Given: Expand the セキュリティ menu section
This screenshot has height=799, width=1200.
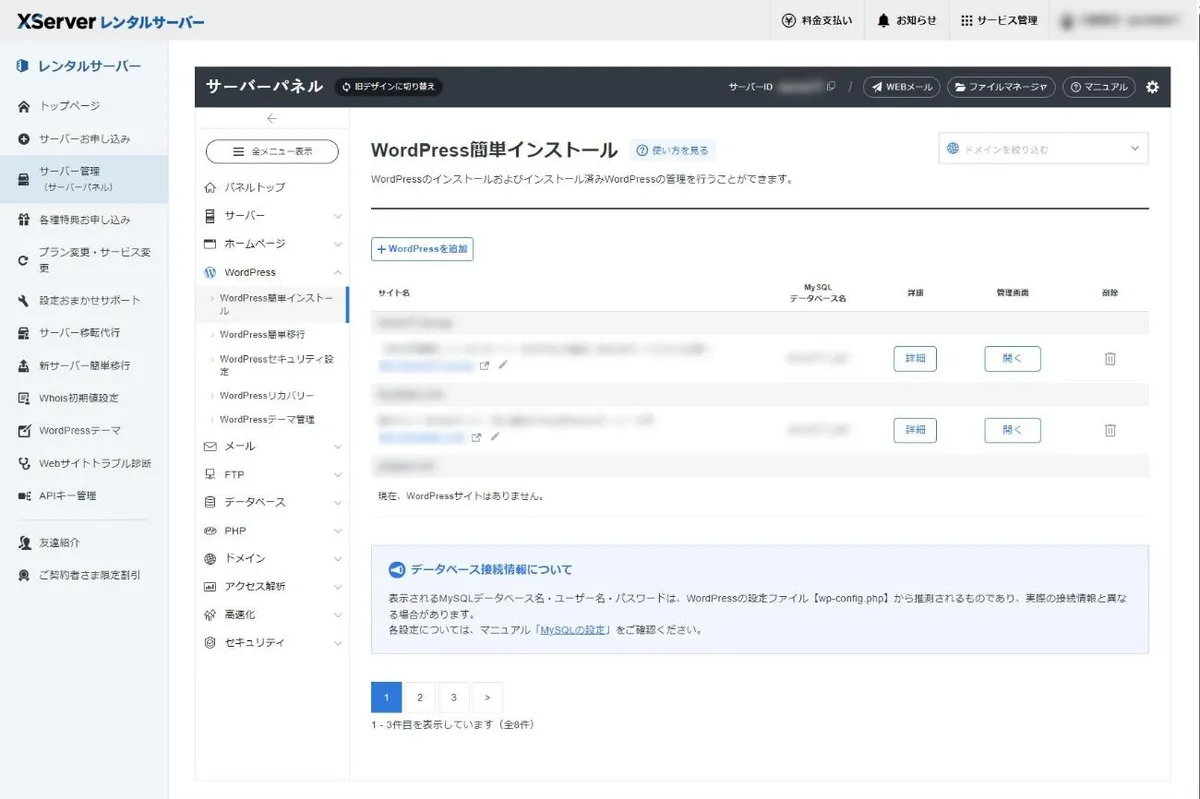Looking at the screenshot, I should (x=272, y=642).
